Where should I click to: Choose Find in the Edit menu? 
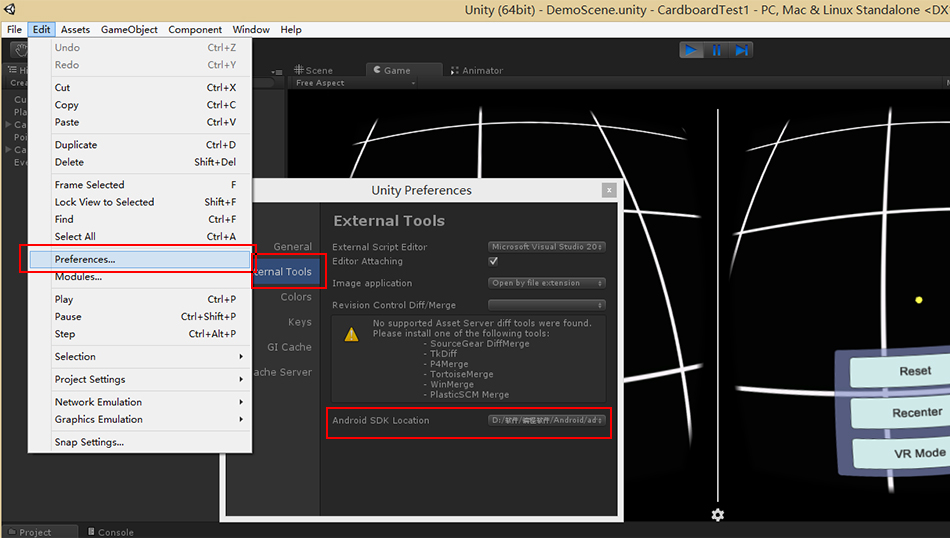[x=140, y=219]
